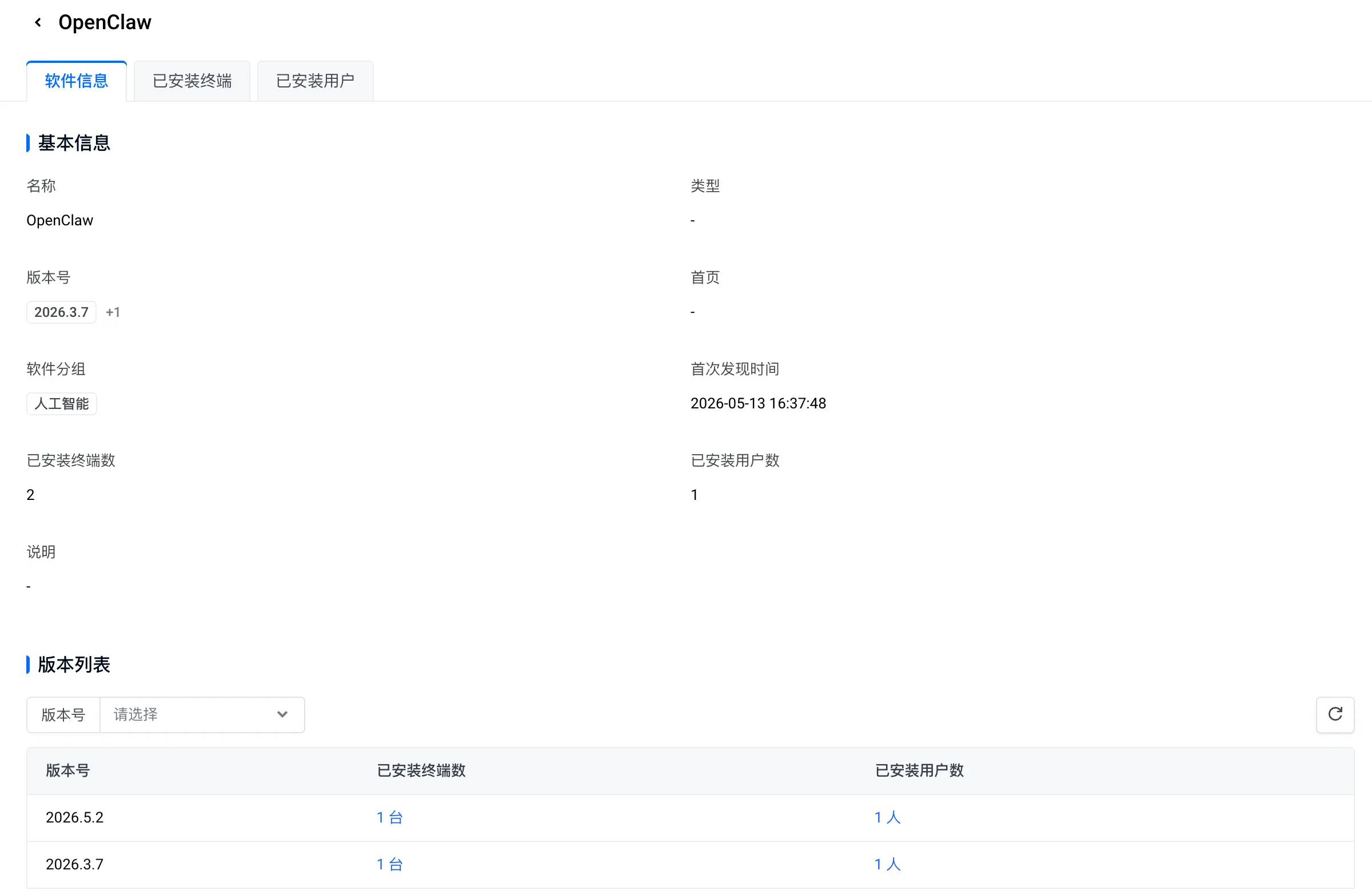1372x894 pixels.
Task: Open 1 人 link for version 2026.5.2
Action: 887,817
